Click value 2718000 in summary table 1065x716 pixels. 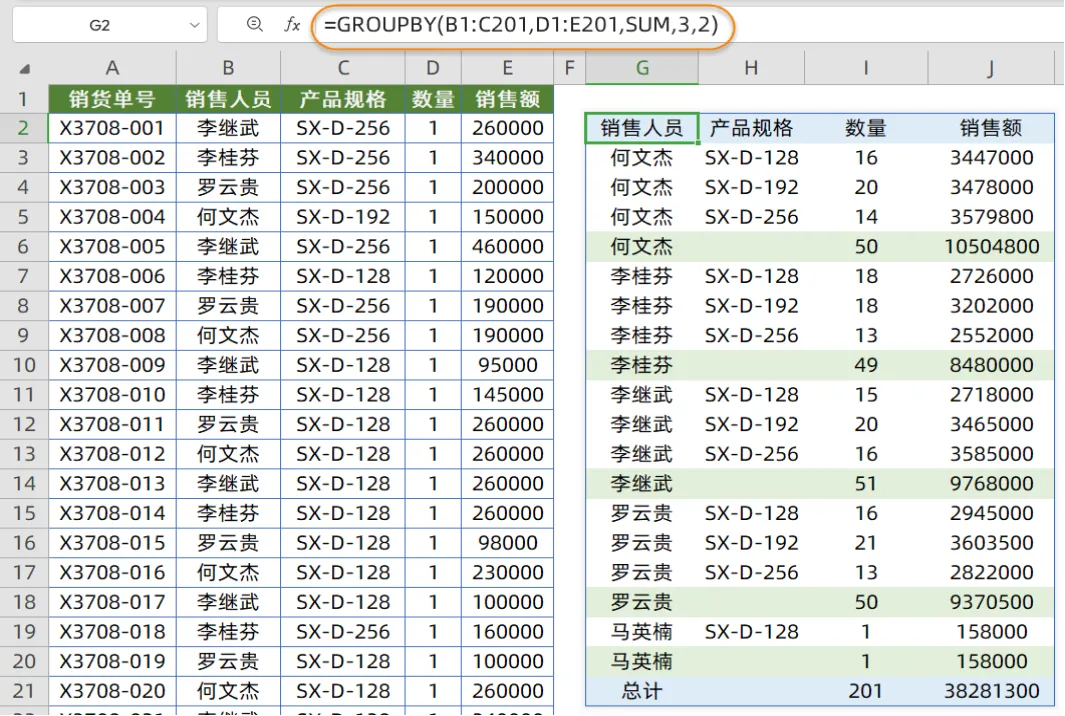point(990,395)
